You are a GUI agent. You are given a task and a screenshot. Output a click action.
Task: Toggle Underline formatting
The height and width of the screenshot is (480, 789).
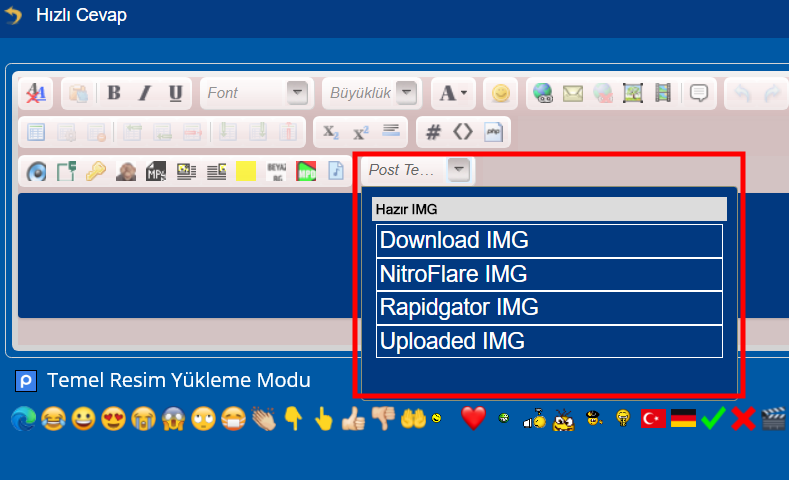tap(175, 93)
